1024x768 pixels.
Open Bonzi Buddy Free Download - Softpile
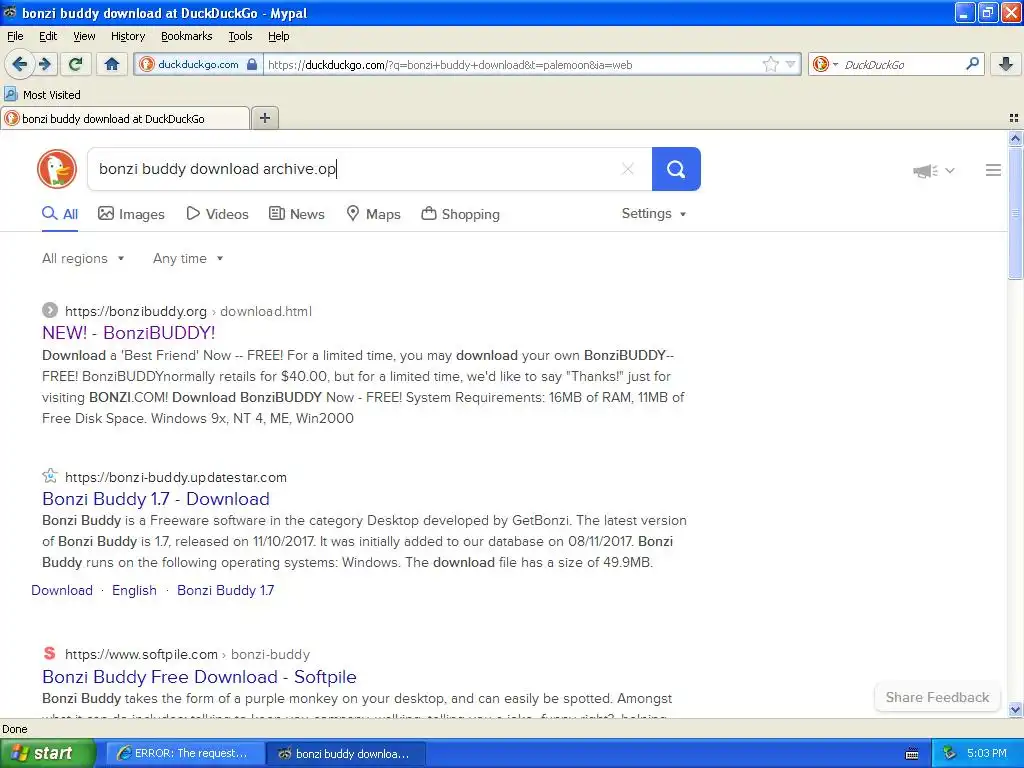tap(199, 677)
